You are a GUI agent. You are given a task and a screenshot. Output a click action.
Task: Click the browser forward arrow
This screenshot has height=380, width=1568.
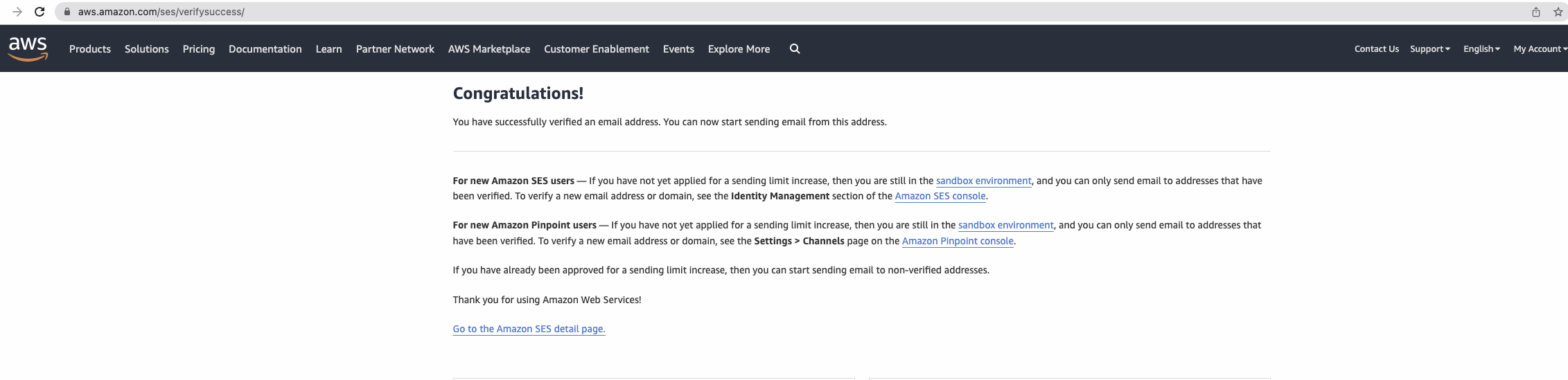[17, 12]
